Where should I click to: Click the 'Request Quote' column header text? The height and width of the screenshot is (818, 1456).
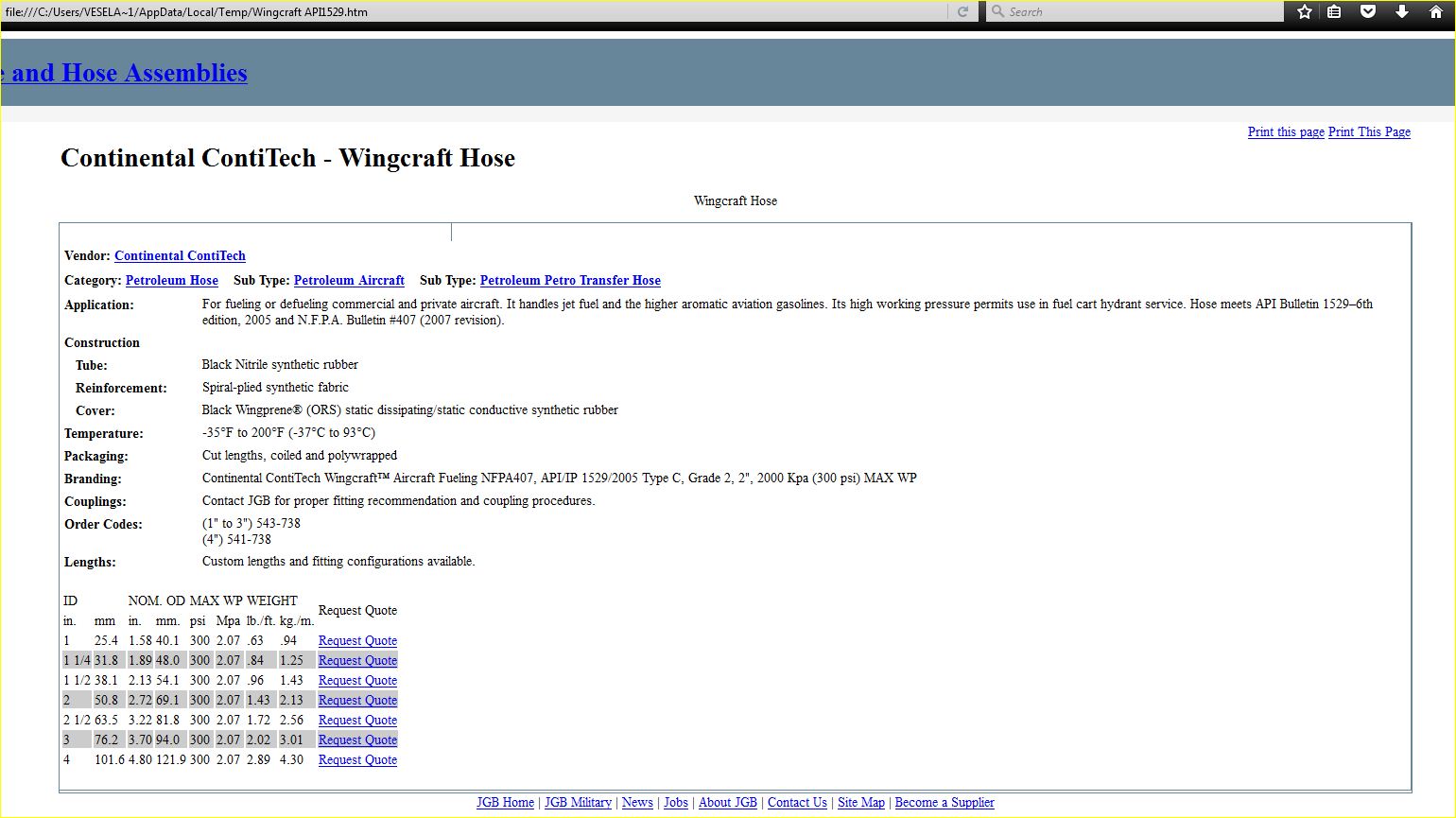357,611
